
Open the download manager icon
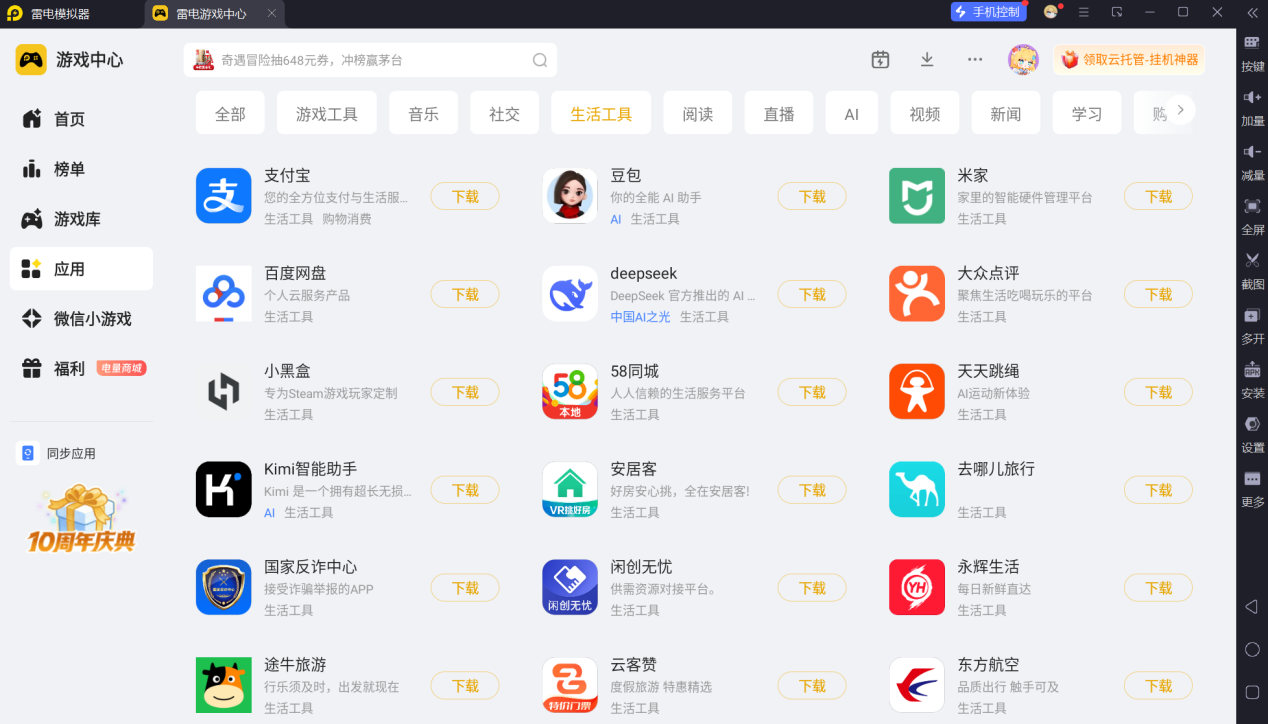click(927, 60)
